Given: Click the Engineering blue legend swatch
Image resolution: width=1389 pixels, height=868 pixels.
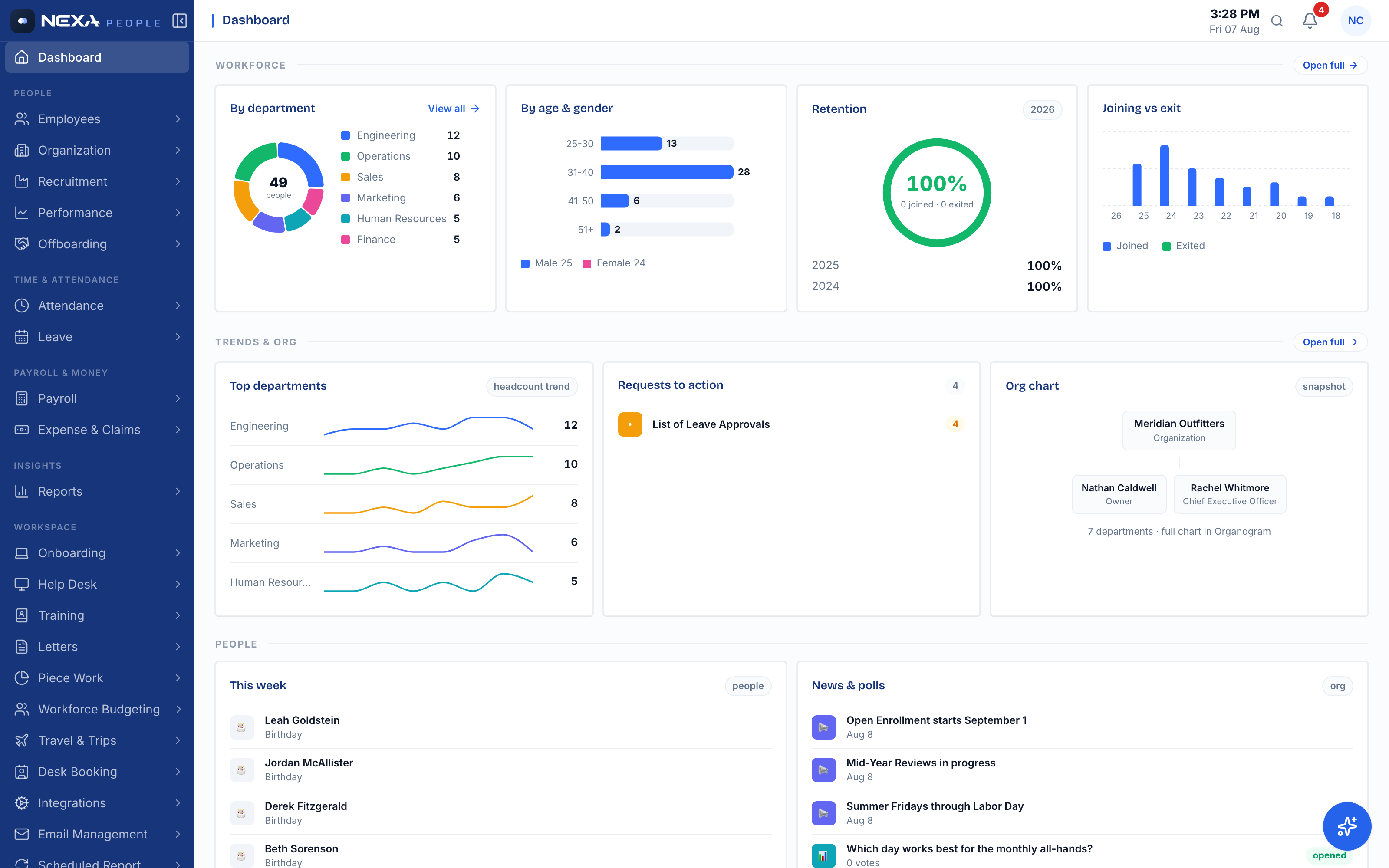Looking at the screenshot, I should point(346,135).
